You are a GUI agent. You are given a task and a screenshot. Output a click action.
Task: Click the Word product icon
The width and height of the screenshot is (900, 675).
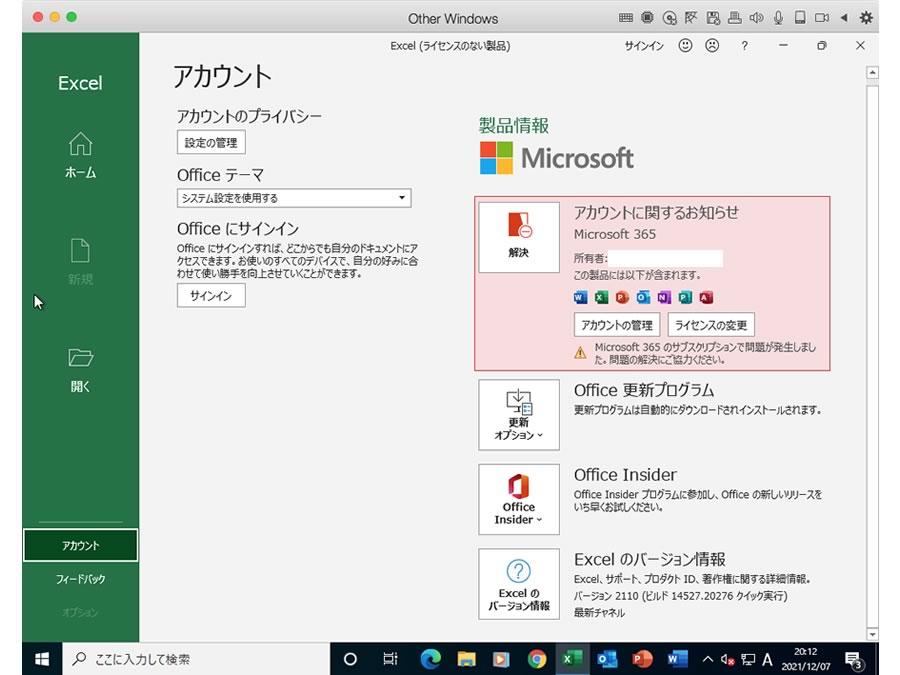[x=580, y=297]
